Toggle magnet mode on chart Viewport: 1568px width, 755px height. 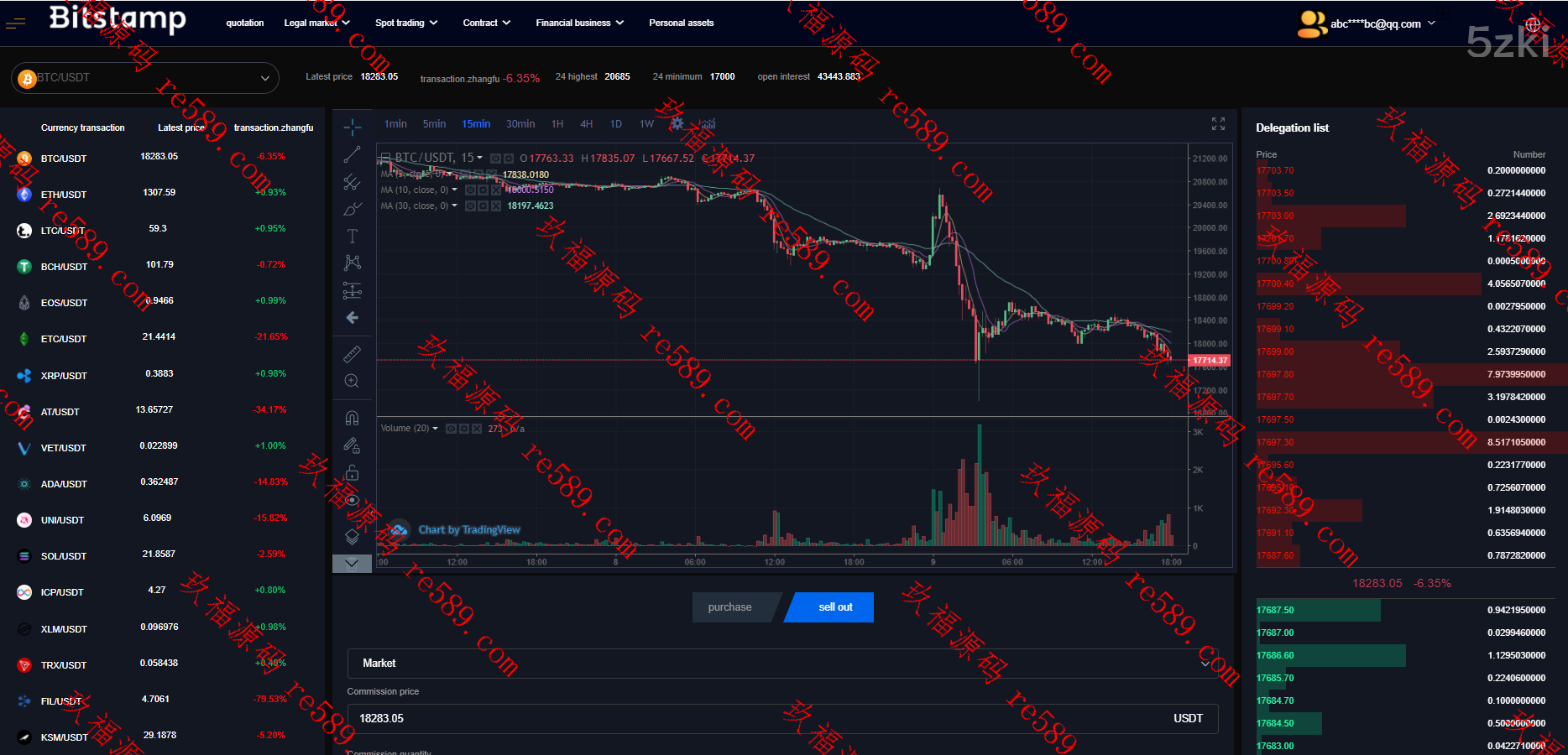(353, 418)
